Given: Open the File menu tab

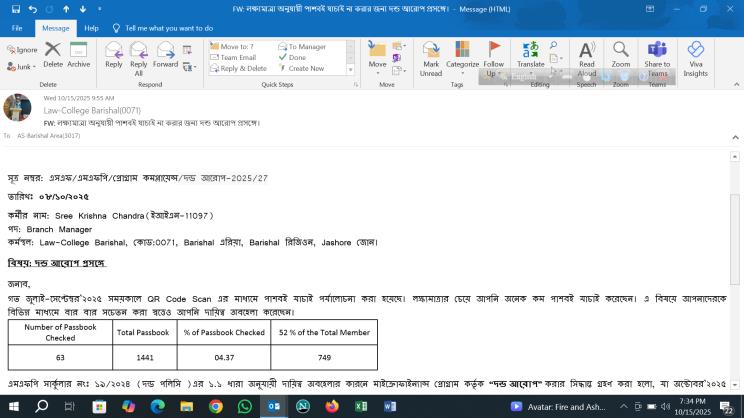Looking at the screenshot, I should [17, 29].
